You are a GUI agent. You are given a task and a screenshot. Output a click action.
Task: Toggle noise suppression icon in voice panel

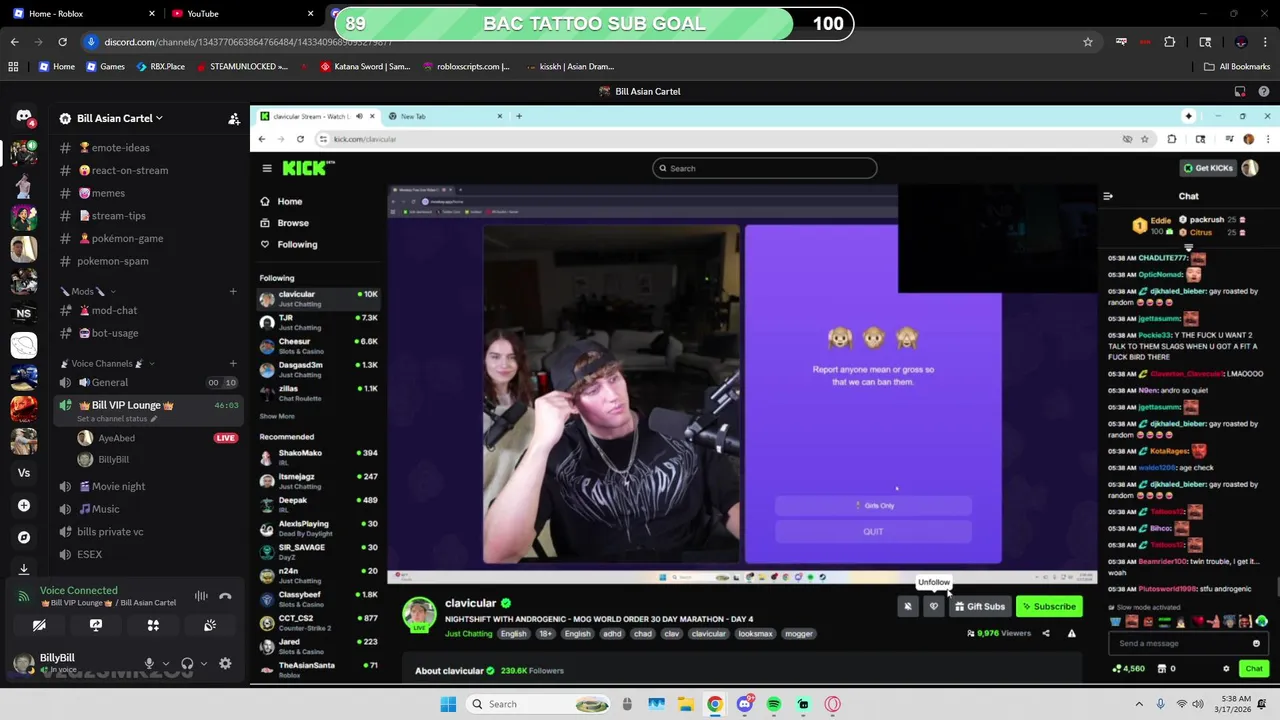coord(201,596)
